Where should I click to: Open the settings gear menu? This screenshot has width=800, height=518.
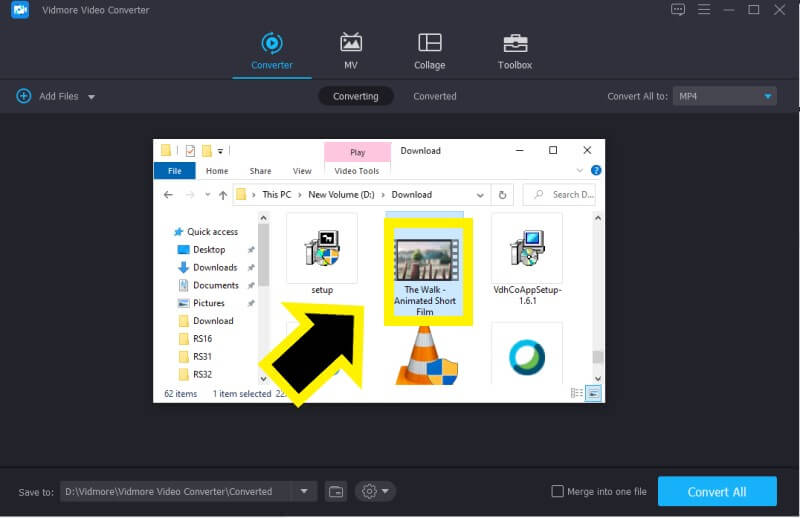coord(375,491)
